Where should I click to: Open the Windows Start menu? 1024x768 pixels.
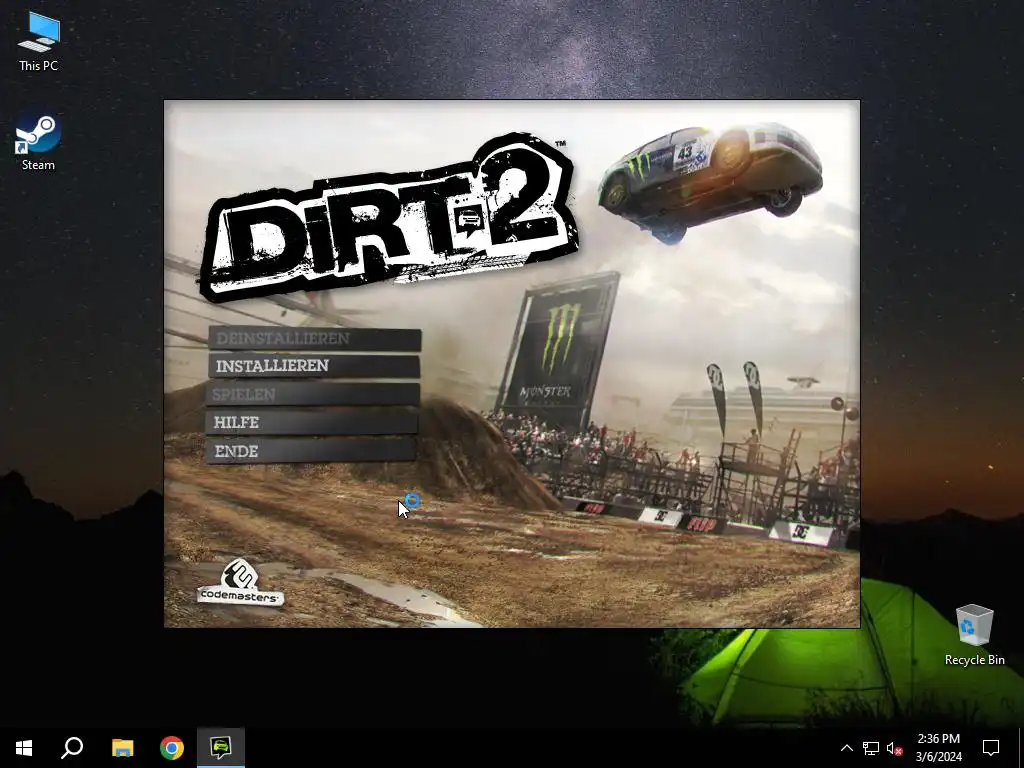coord(24,748)
